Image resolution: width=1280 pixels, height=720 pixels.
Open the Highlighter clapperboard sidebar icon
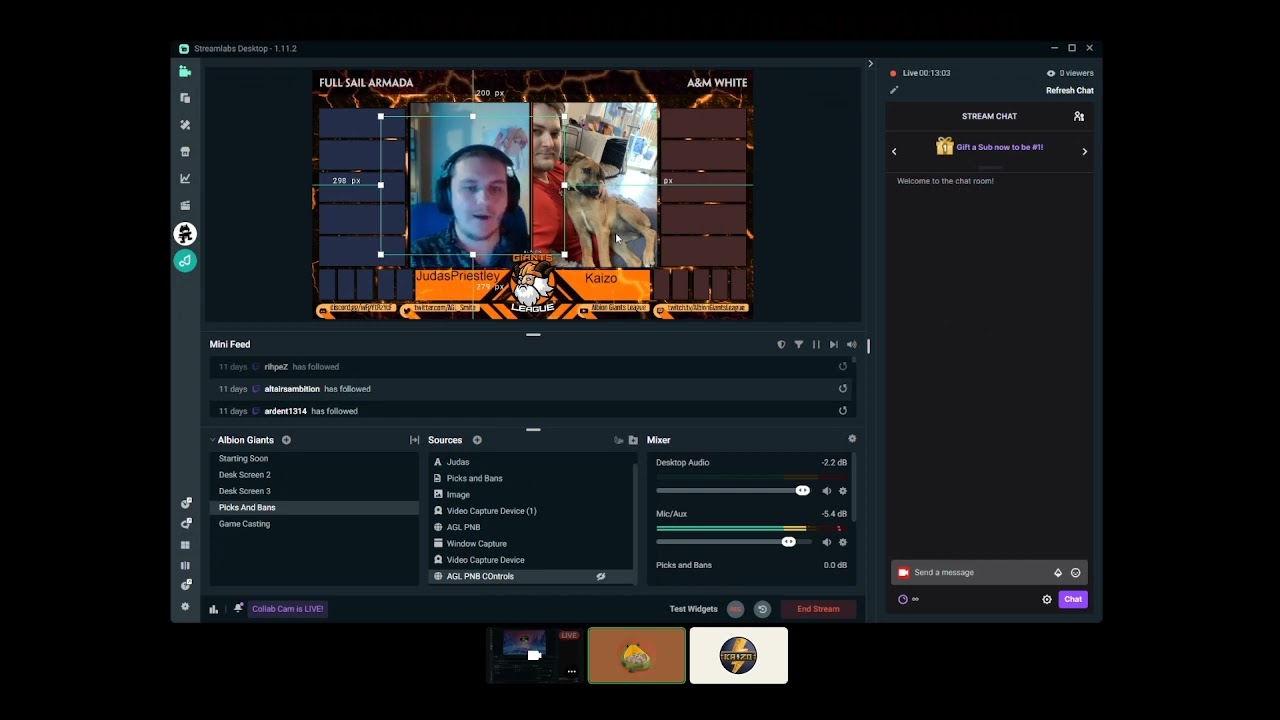pyautogui.click(x=185, y=206)
